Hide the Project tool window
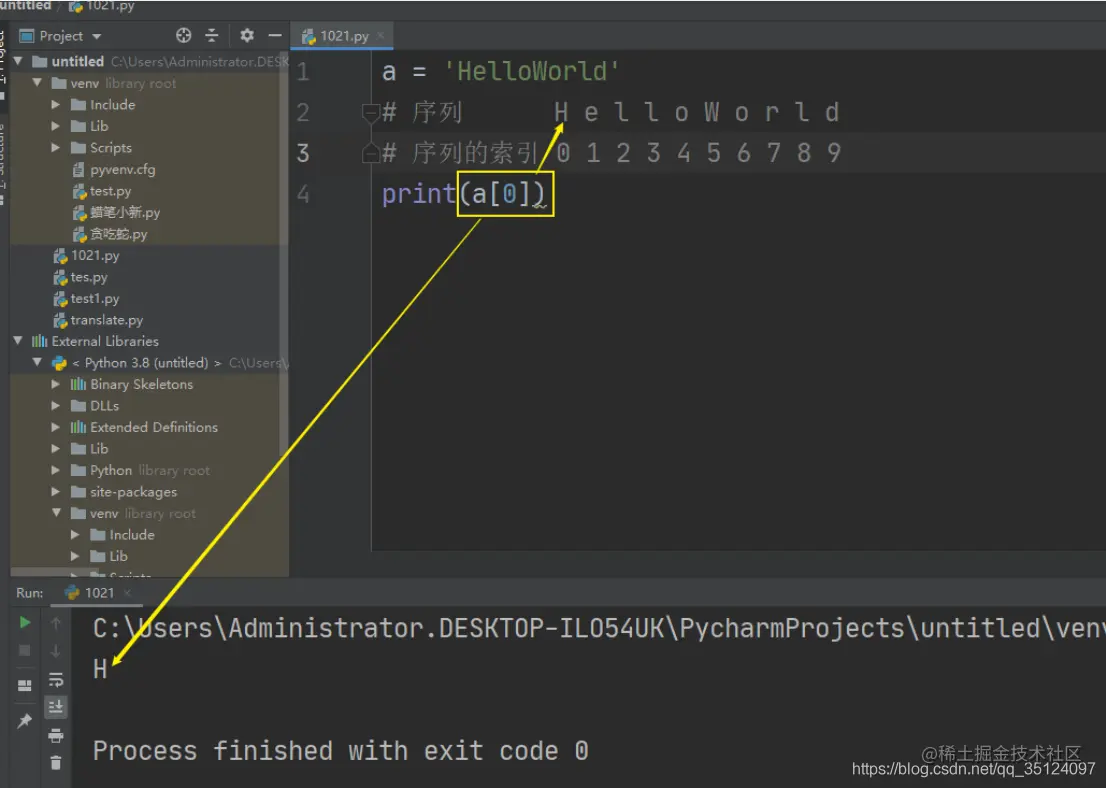Screen dimensions: 1106x788 pos(275,35)
